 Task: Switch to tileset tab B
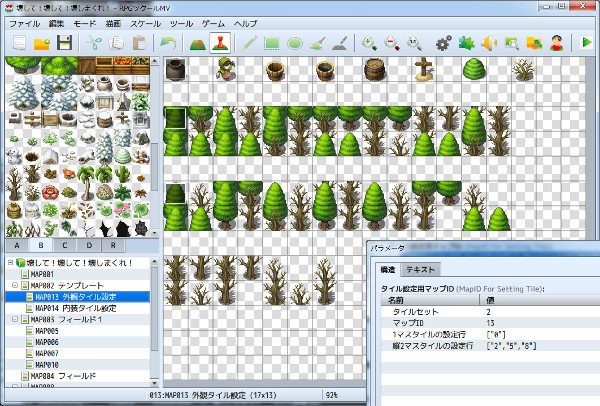(x=41, y=245)
